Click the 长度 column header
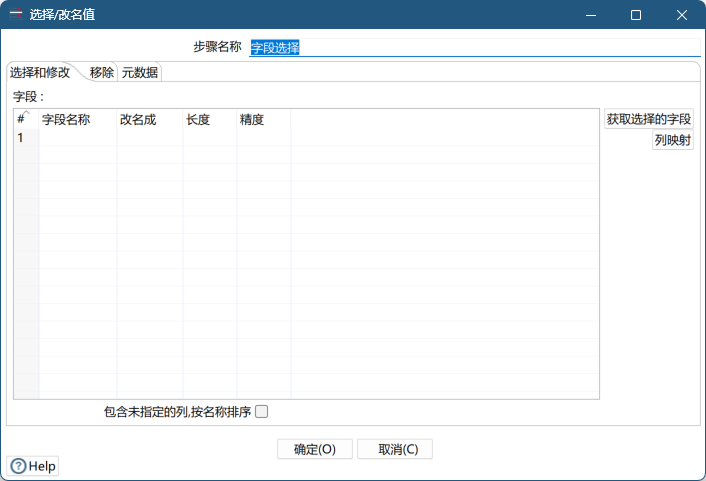 pyautogui.click(x=209, y=119)
